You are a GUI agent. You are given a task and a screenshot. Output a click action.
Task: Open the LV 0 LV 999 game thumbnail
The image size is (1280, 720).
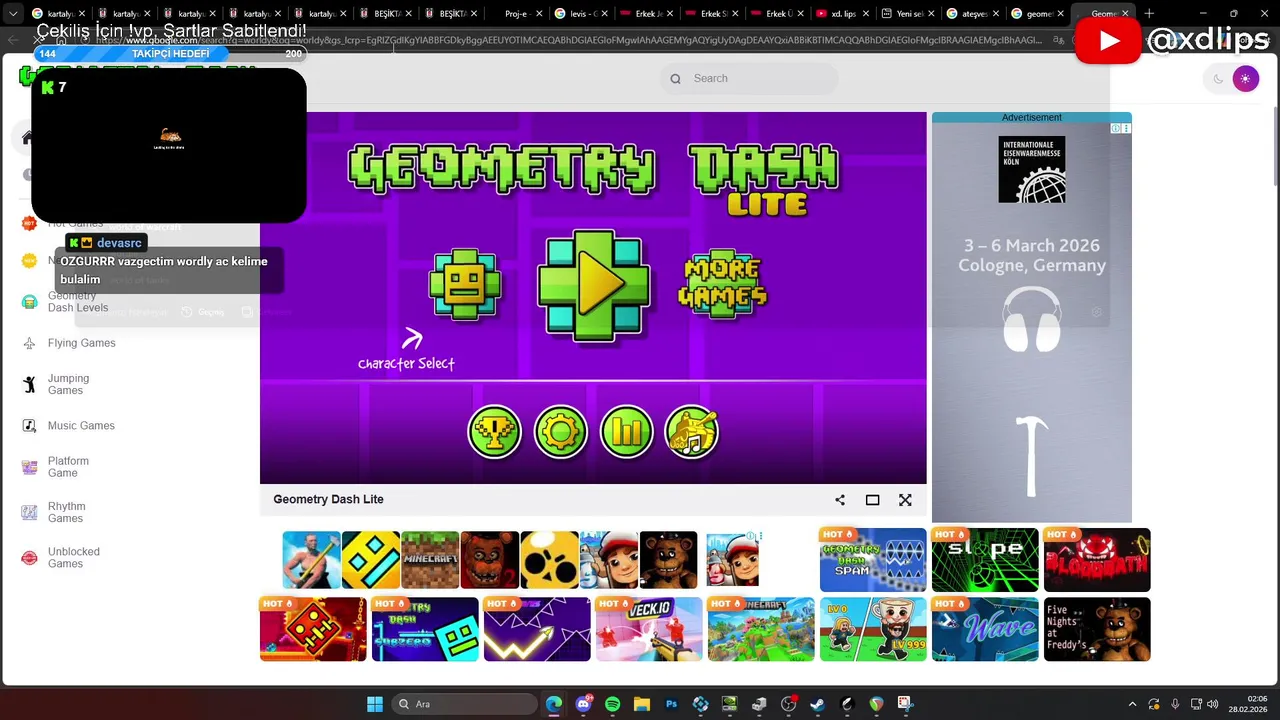873,629
